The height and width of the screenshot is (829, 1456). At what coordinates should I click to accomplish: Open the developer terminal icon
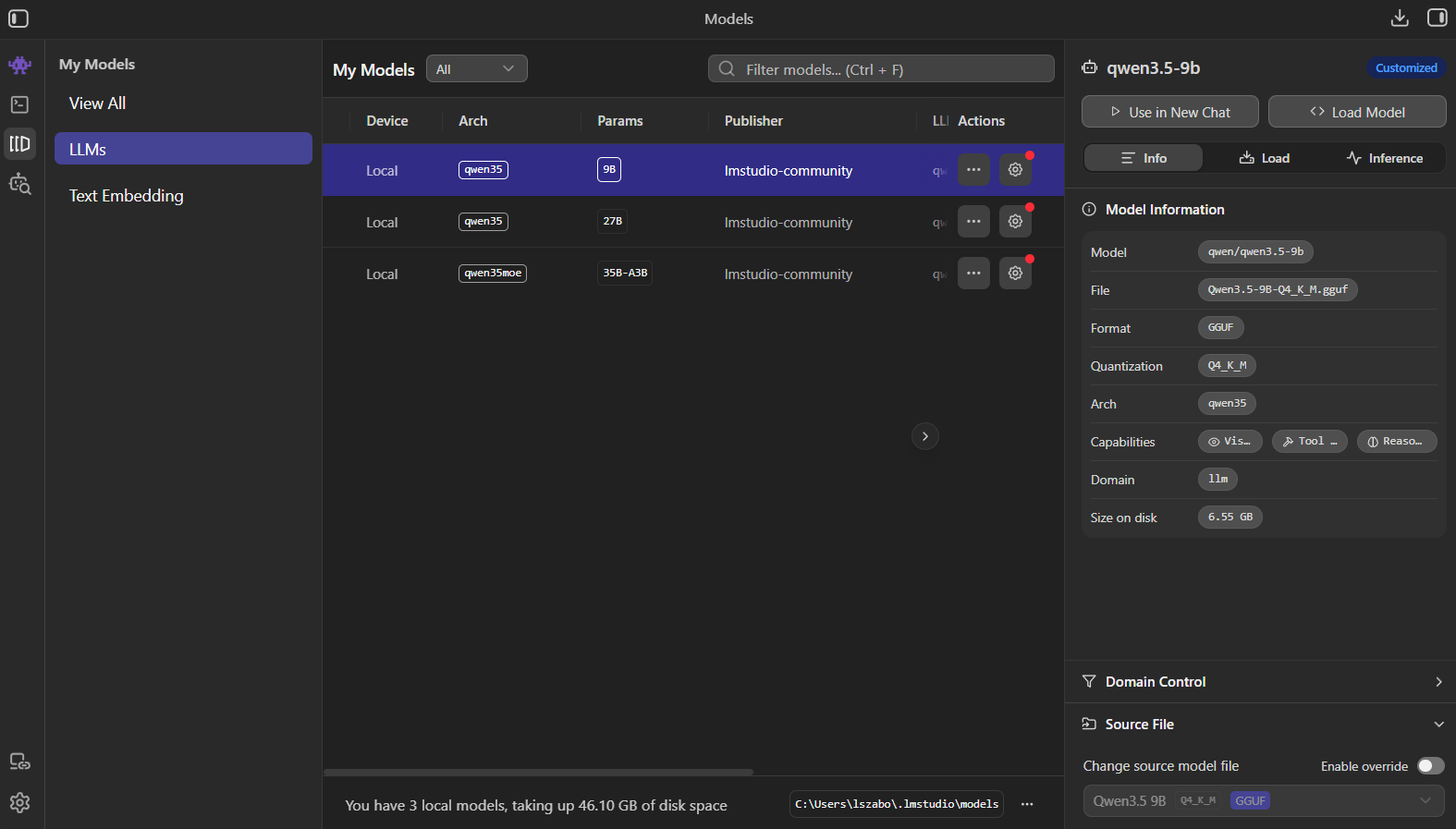19,104
